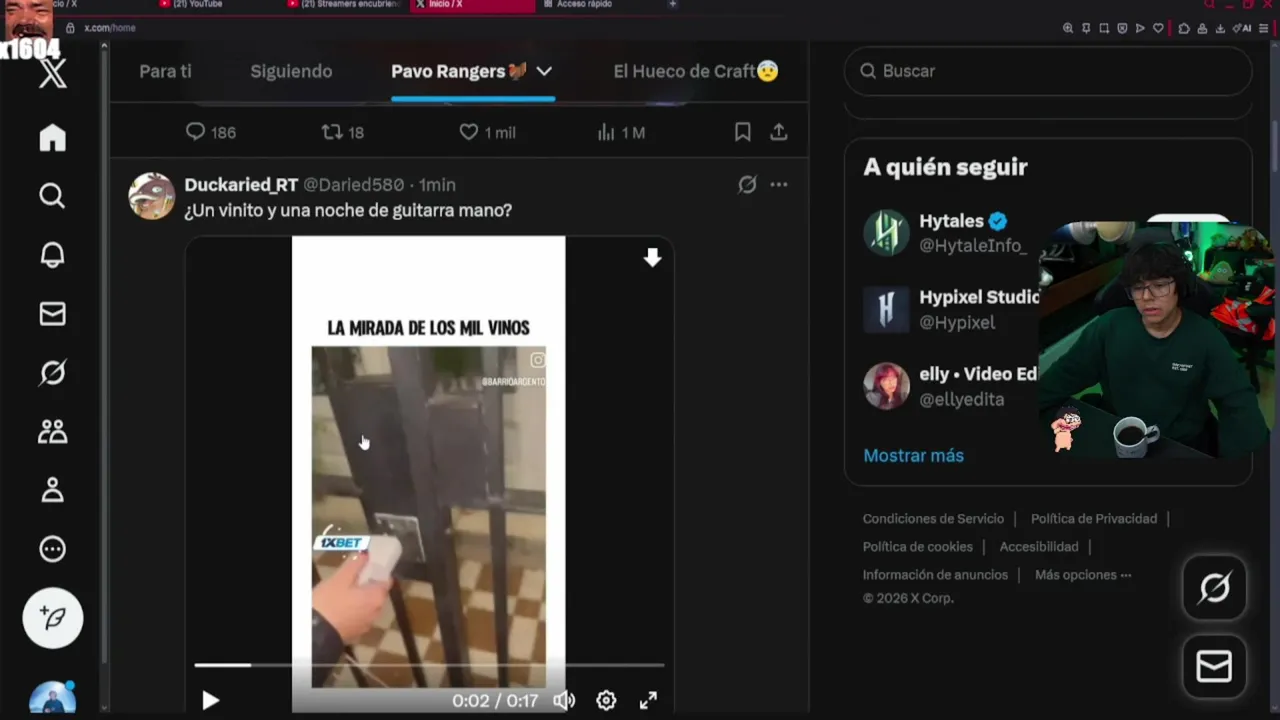Click the Hytales profile avatar
This screenshot has height=720, width=1280.
click(886, 233)
